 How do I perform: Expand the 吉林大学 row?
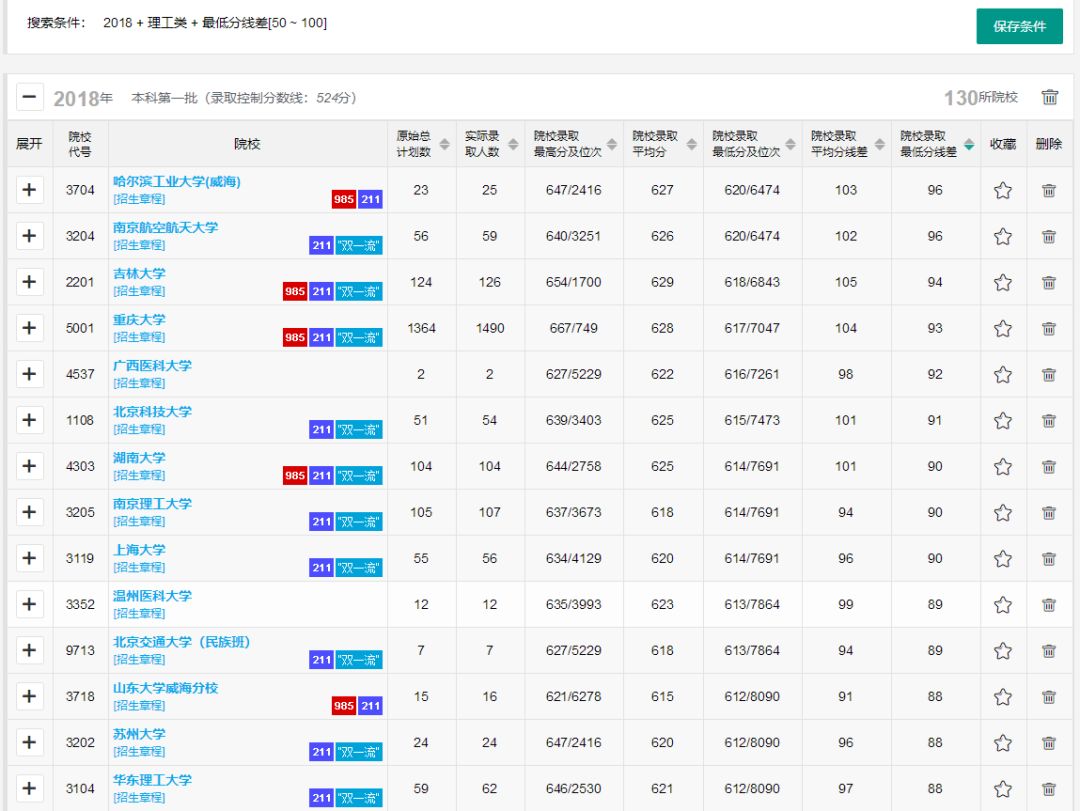coord(30,282)
